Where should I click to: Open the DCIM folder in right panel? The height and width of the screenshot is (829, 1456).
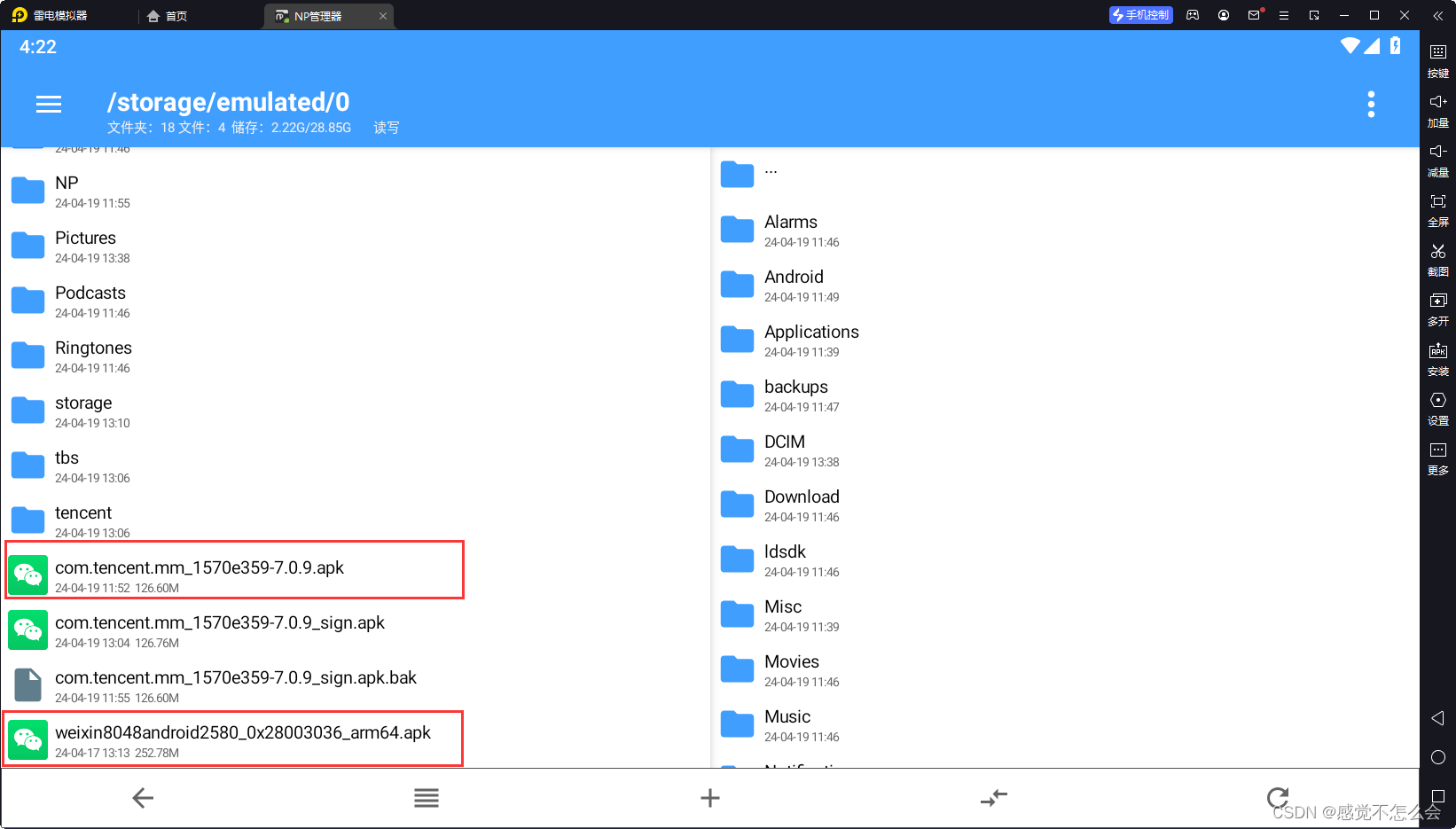pyautogui.click(x=1065, y=450)
